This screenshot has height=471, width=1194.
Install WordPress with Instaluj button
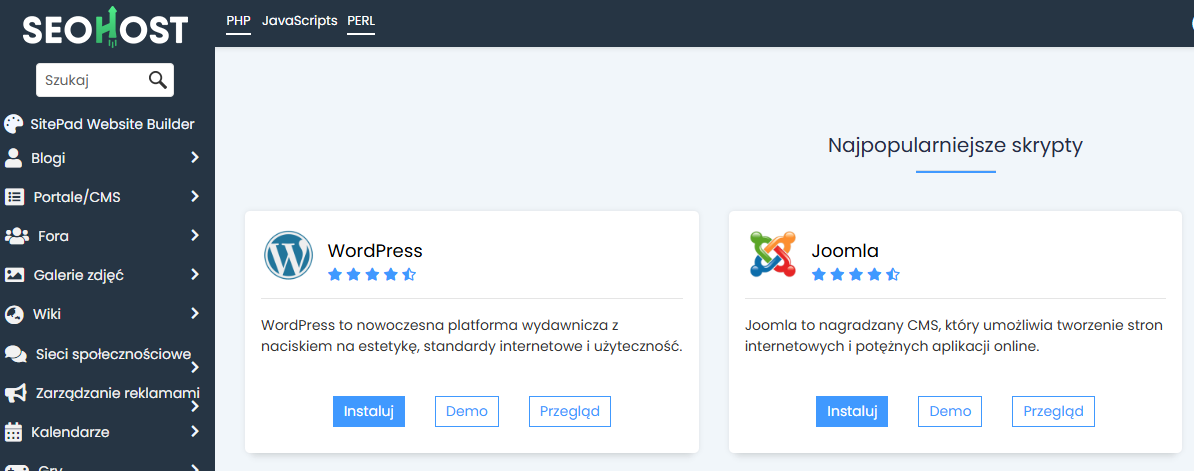(369, 412)
